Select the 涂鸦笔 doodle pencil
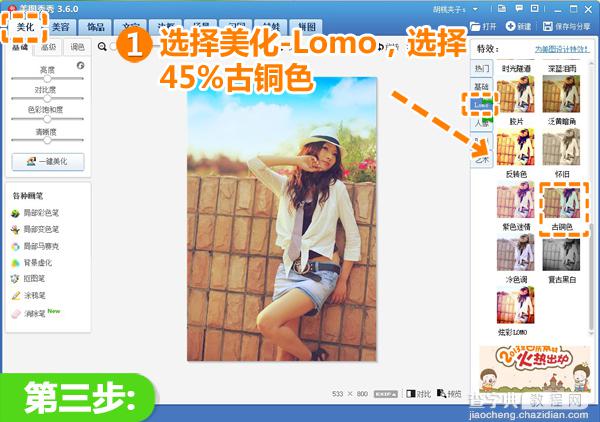This screenshot has width=600, height=422. click(28, 295)
